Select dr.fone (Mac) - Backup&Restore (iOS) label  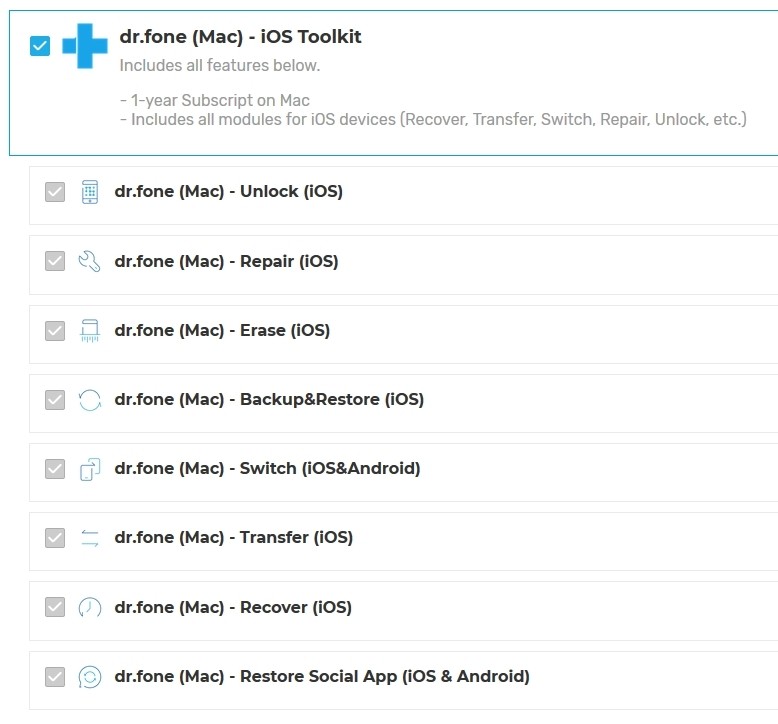pos(269,399)
